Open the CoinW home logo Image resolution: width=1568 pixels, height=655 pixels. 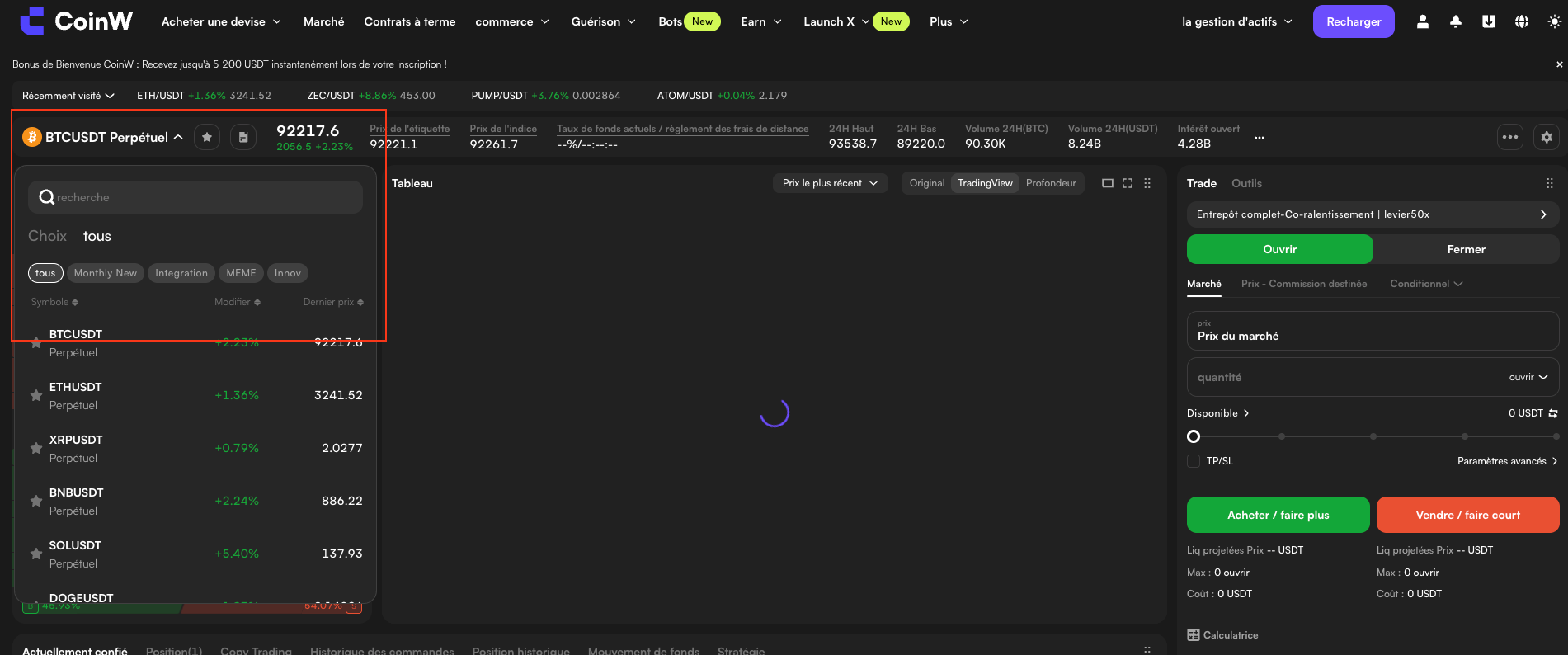[76, 21]
